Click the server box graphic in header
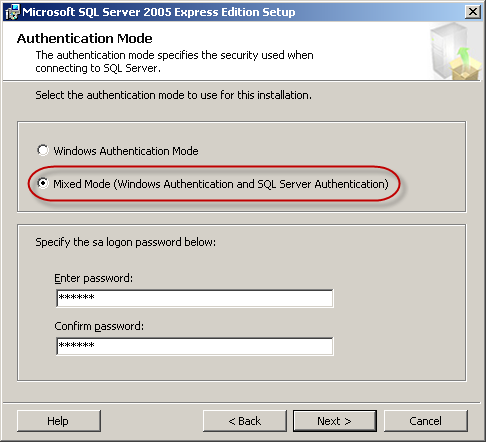 click(x=455, y=51)
